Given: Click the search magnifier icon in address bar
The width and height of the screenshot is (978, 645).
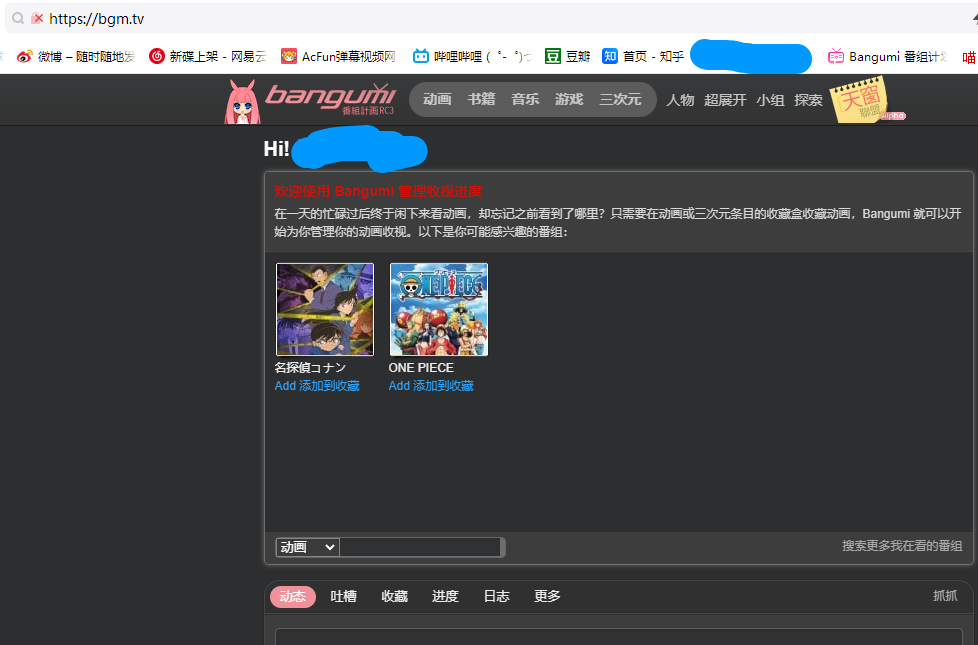Looking at the screenshot, I should [18, 18].
